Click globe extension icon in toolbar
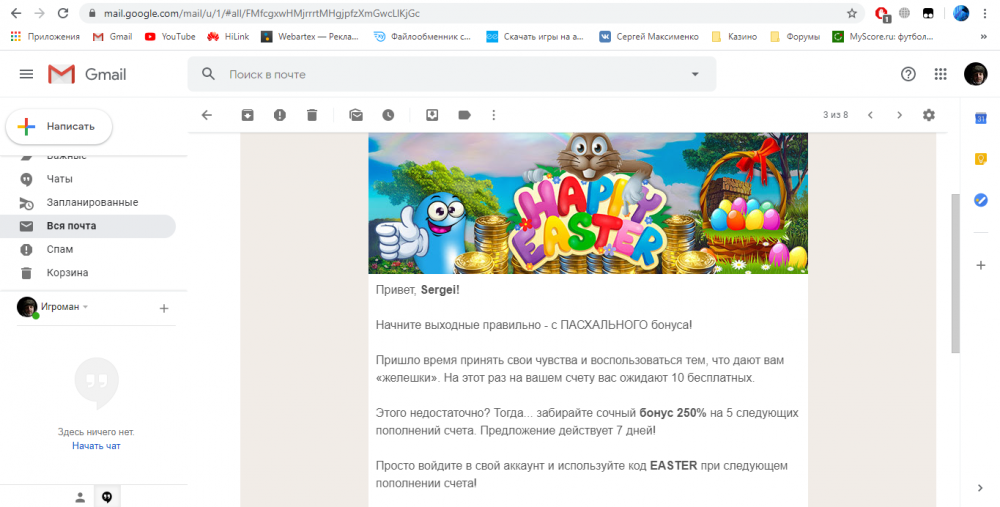Viewport: 1000px width, 507px height. tap(904, 13)
